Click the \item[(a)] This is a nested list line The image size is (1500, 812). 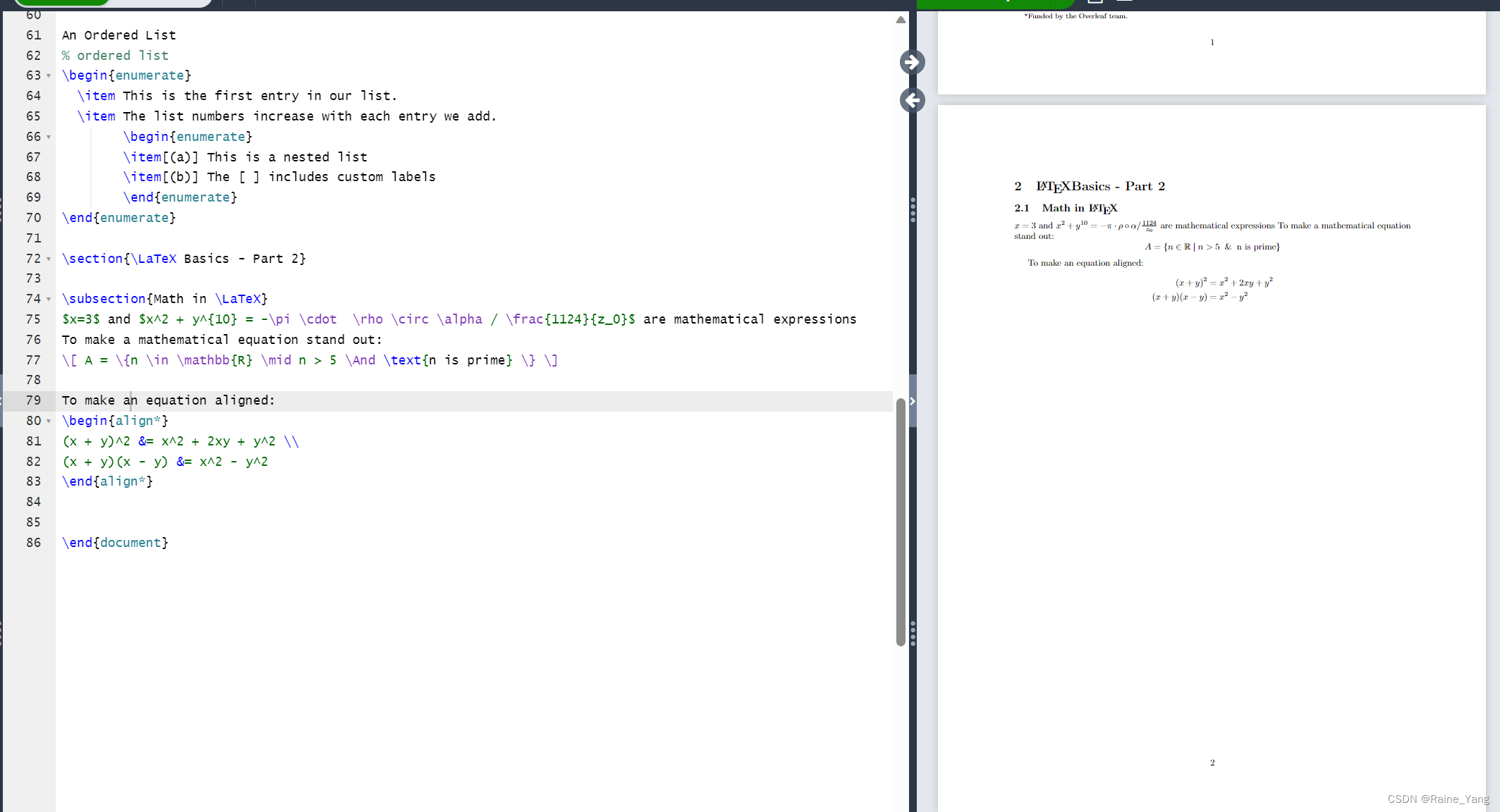[x=245, y=157]
